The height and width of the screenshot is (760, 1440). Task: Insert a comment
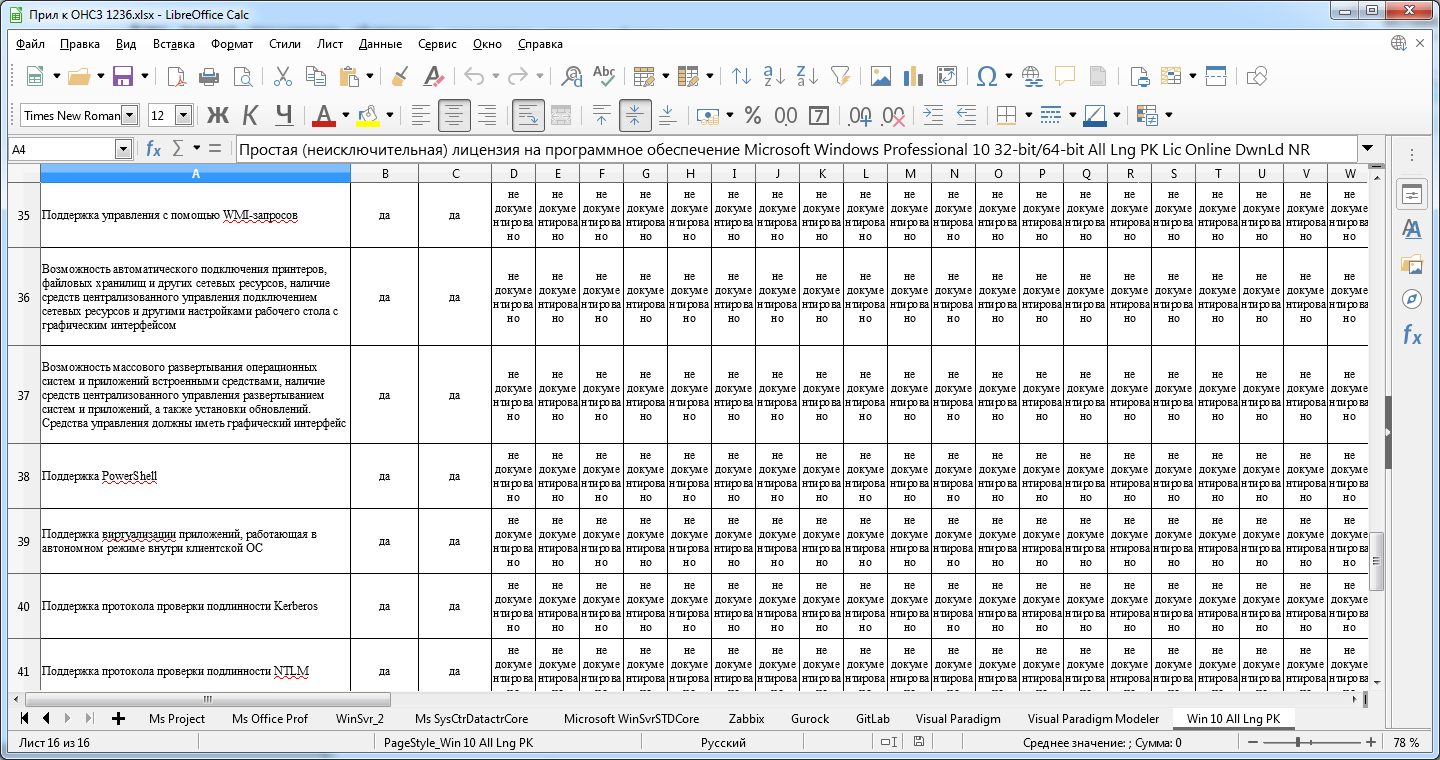pyautogui.click(x=1065, y=76)
